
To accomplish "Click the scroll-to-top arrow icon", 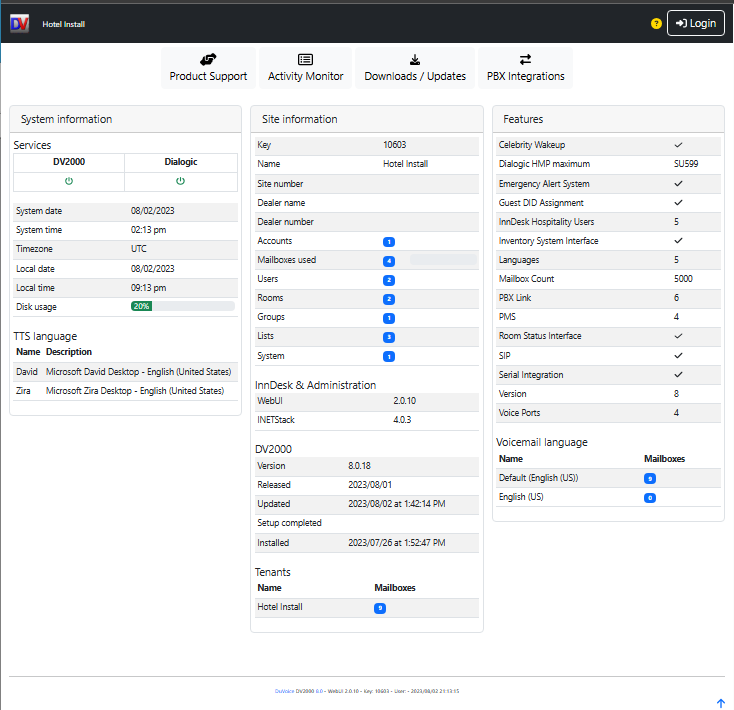I will 721,703.
